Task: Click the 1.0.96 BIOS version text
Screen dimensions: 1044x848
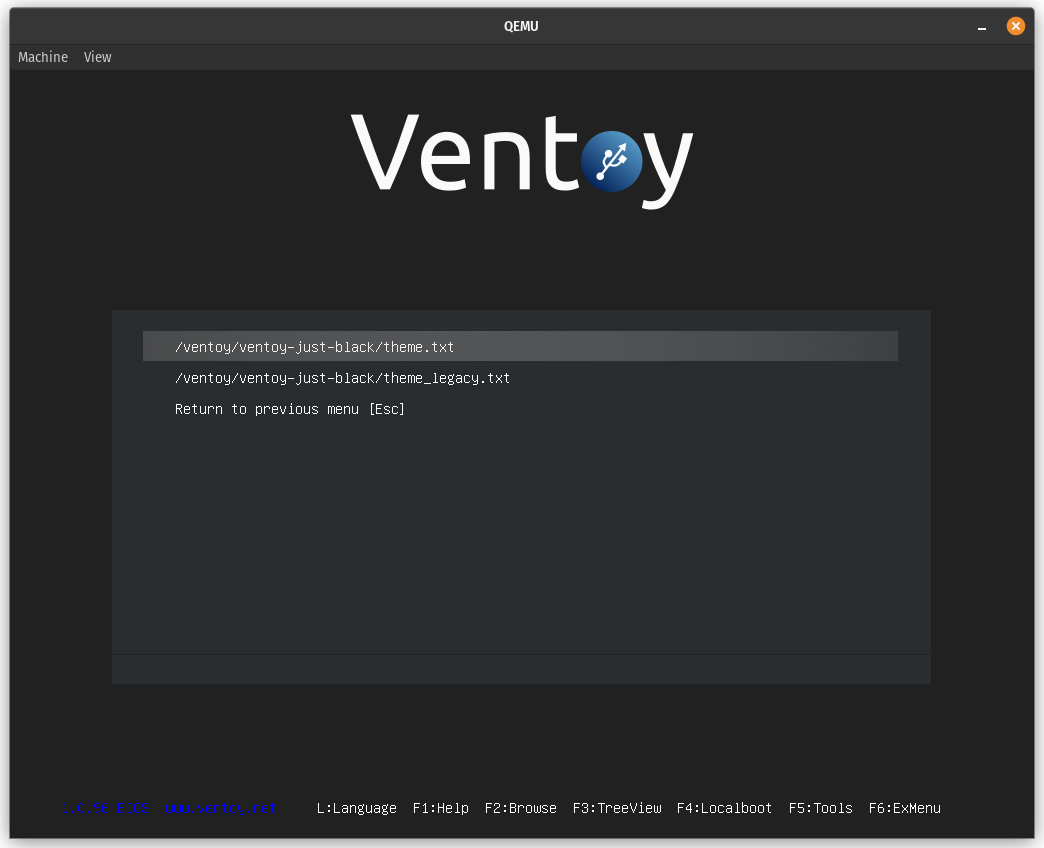Action: [x=105, y=808]
